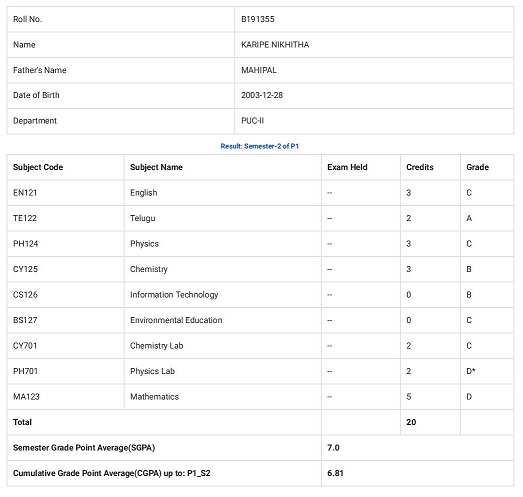This screenshot has width=523, height=497.
Task: Select the PH124 Physics row code
Action: tap(25, 244)
